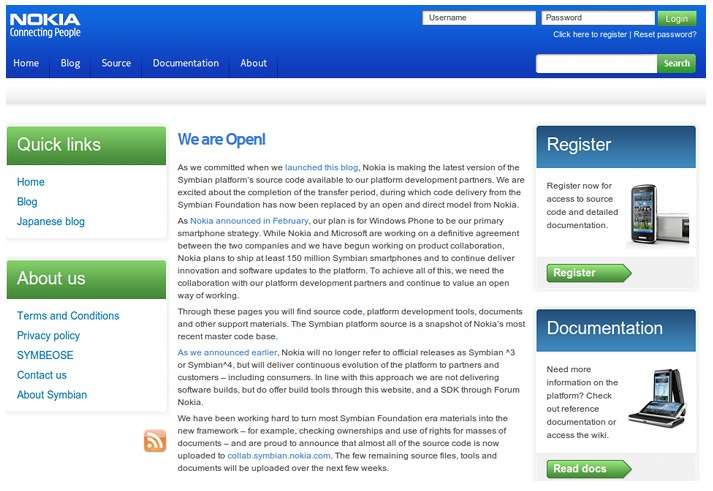Open the SYMBEOSE link
This screenshot has width=713, height=491.
45,355
